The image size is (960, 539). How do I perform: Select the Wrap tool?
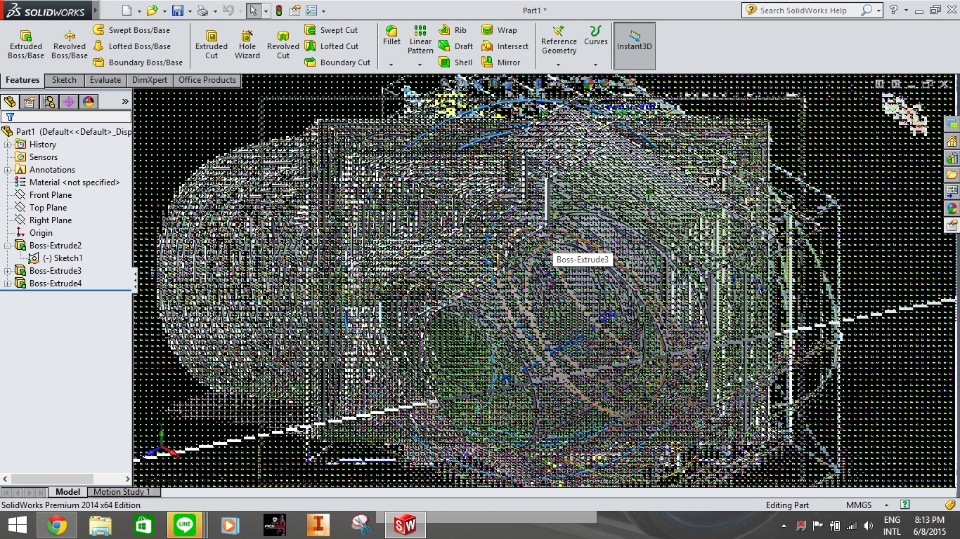coord(499,29)
